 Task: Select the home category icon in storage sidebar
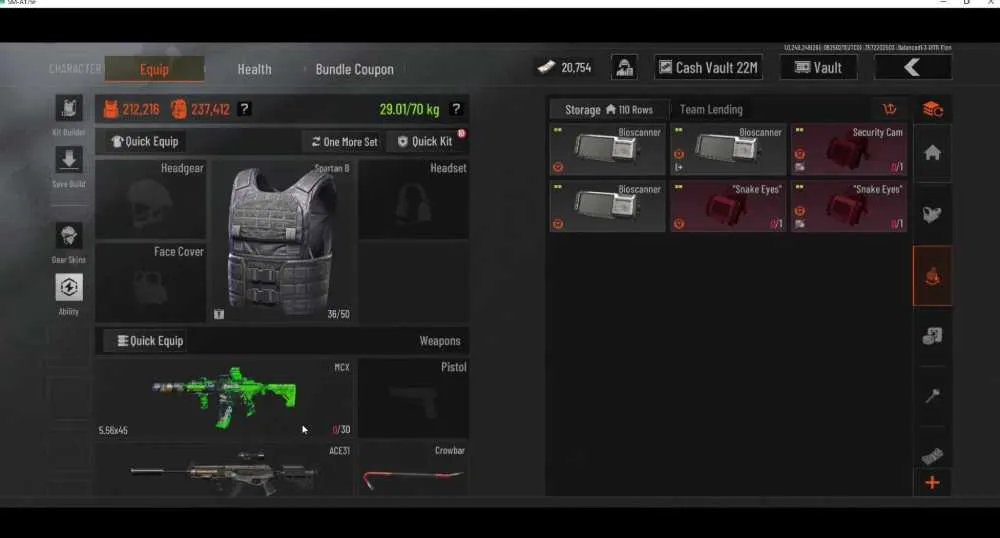coord(932,152)
